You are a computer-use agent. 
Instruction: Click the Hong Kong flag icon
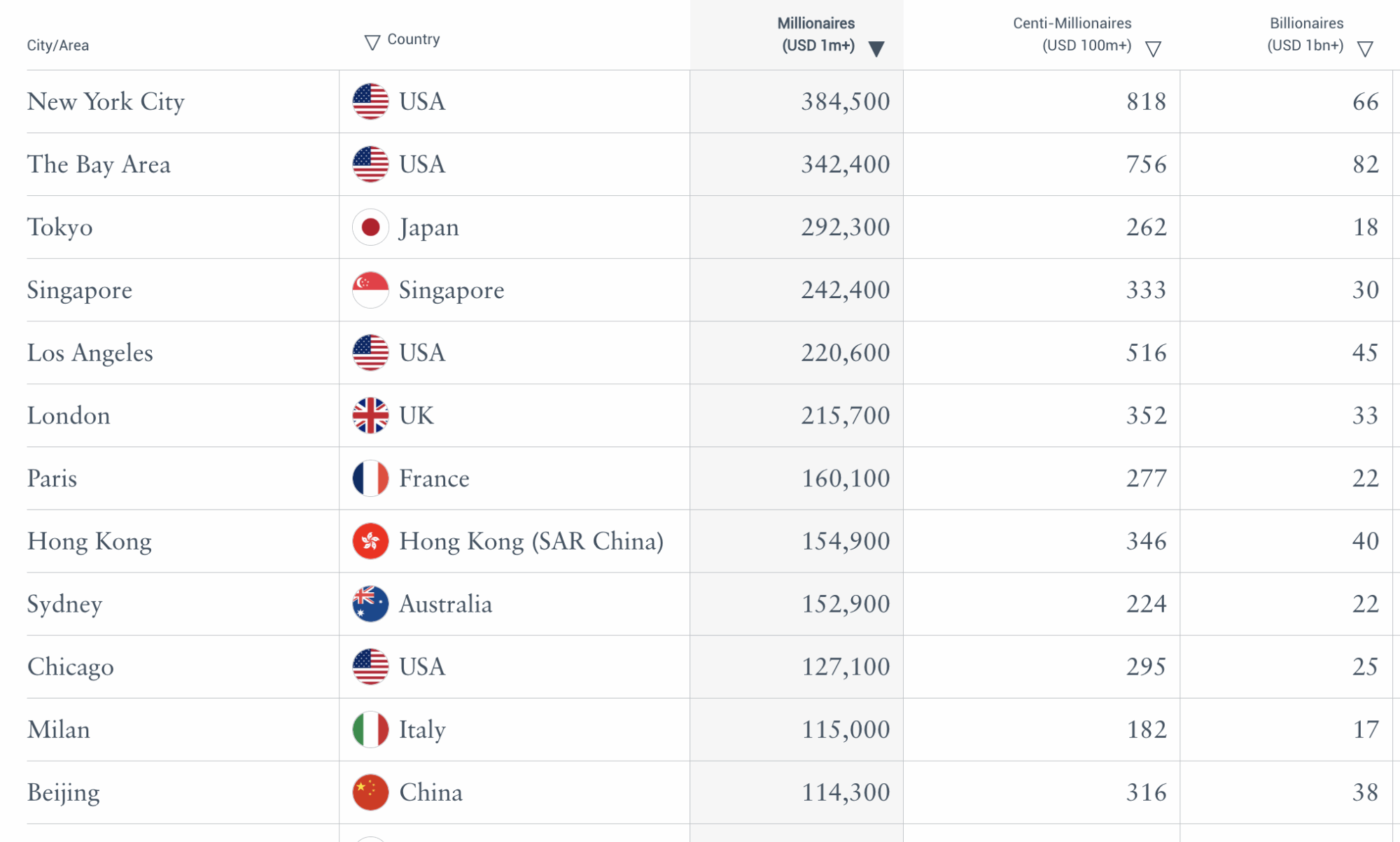370,541
